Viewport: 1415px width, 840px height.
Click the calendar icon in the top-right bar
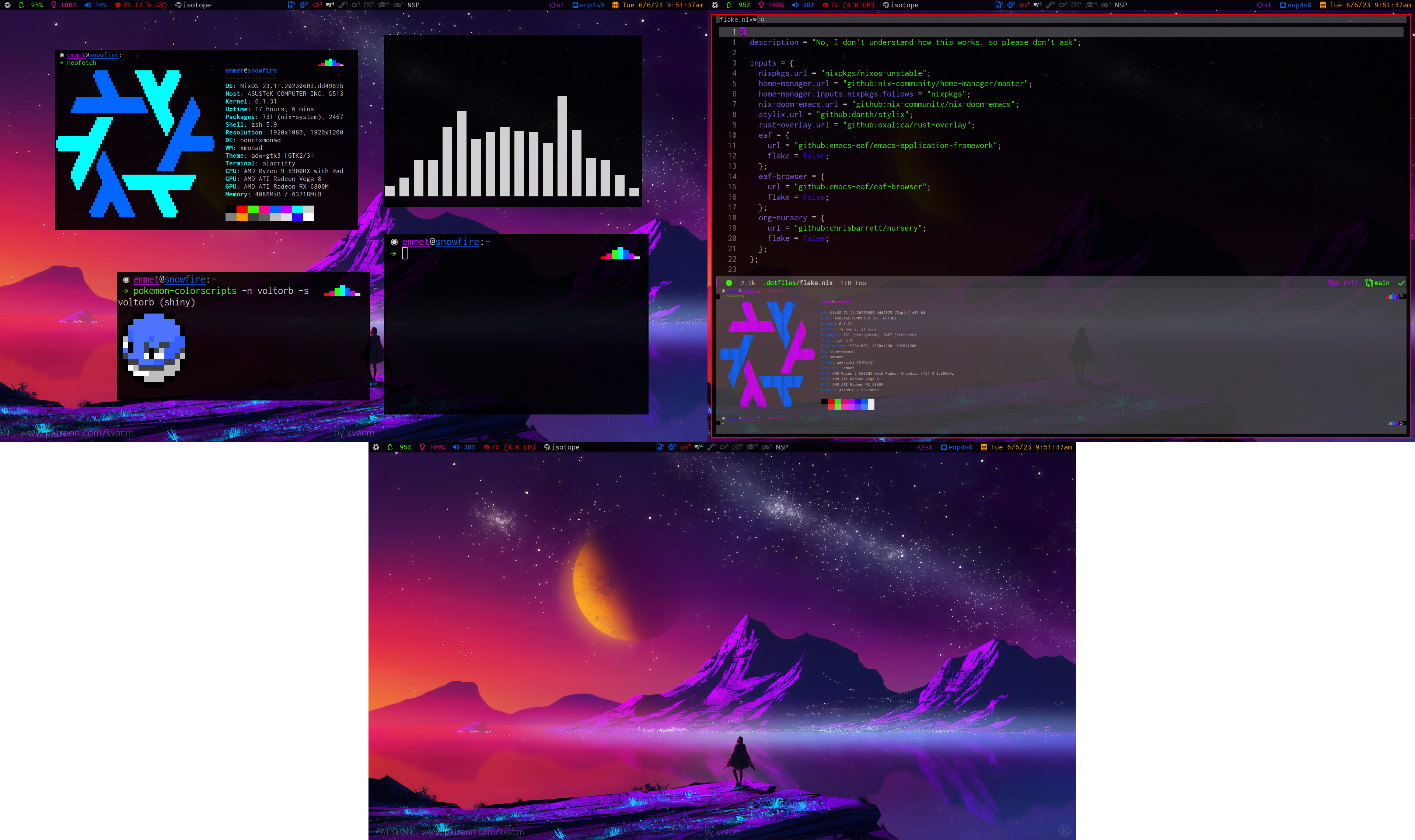click(1323, 5)
